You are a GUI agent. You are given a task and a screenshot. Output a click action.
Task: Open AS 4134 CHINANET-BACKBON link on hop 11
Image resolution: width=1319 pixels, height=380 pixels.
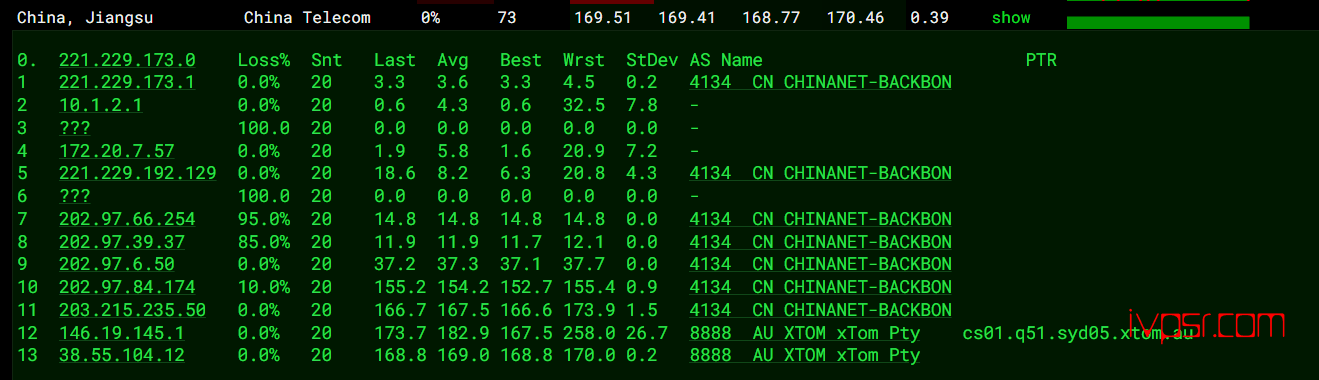pos(821,310)
